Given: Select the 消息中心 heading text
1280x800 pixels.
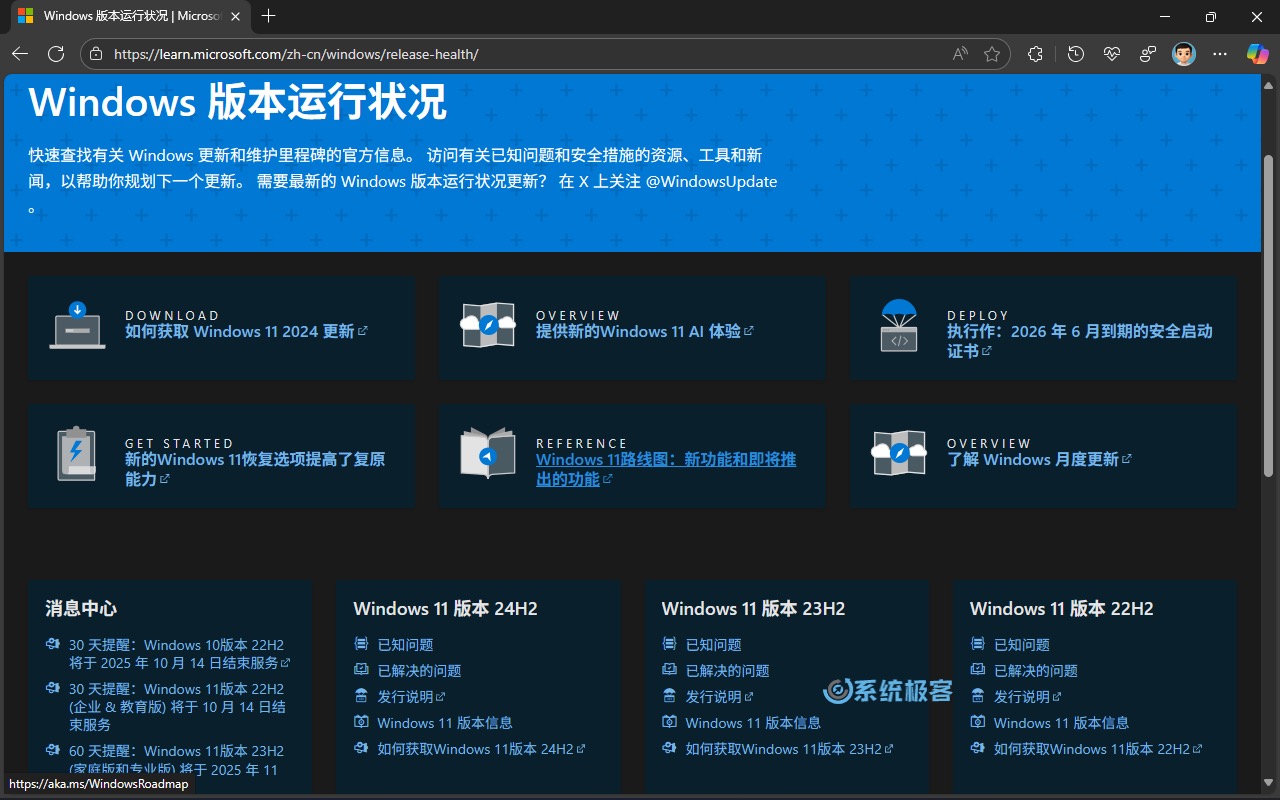Looking at the screenshot, I should (x=81, y=608).
